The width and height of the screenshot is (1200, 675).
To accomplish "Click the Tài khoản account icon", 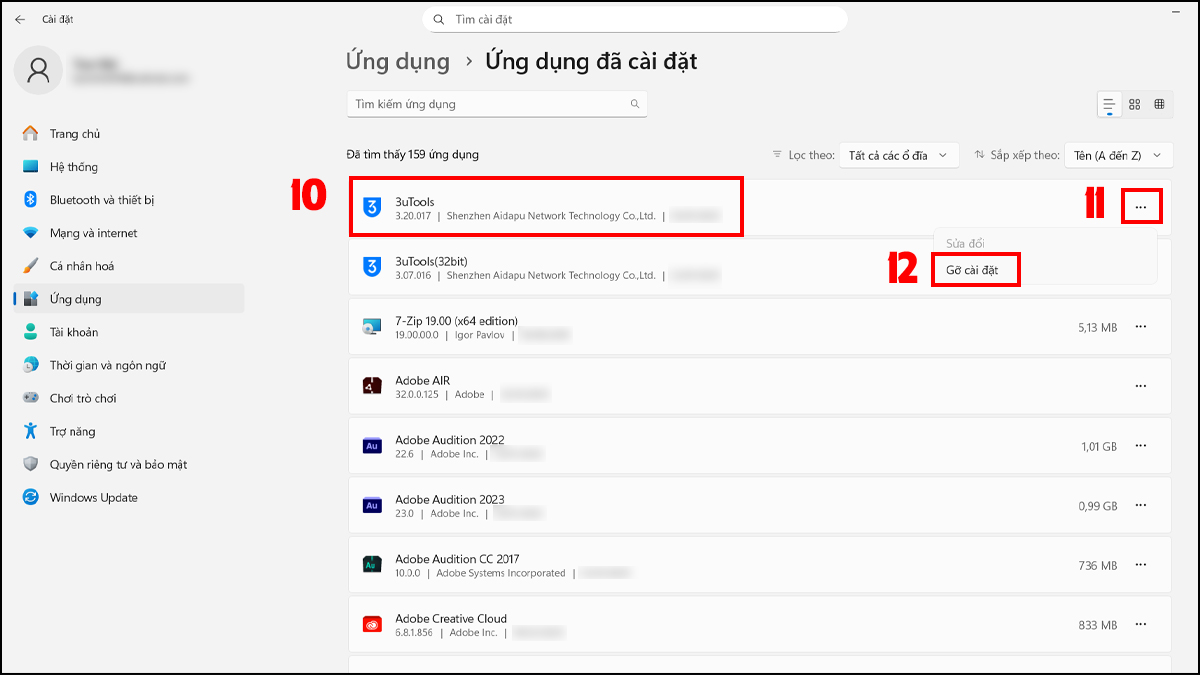I will [x=31, y=332].
